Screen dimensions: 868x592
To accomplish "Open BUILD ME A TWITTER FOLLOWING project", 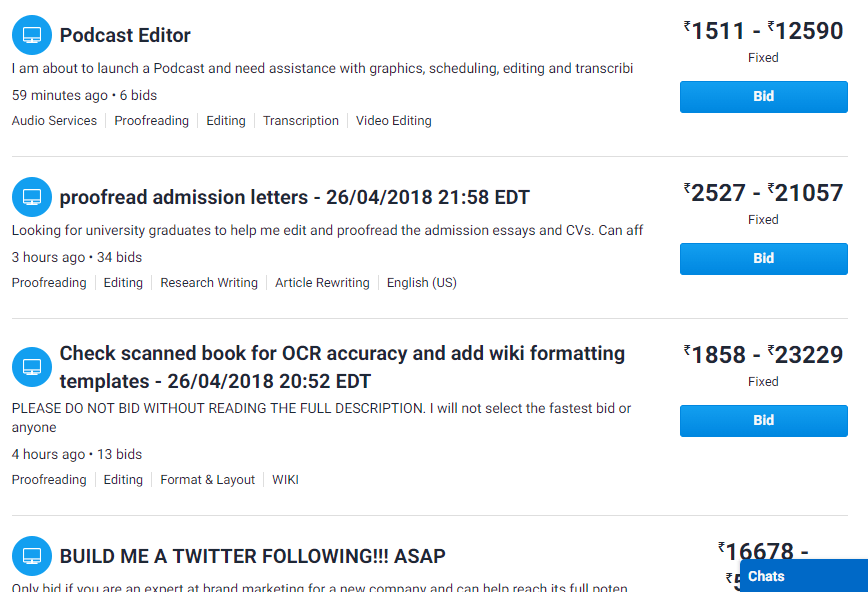I will tap(252, 556).
